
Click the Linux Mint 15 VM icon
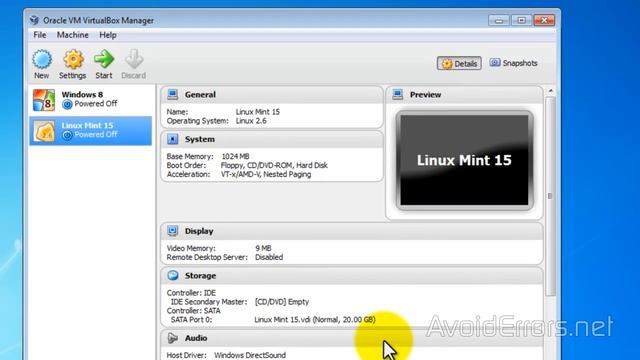point(44,131)
